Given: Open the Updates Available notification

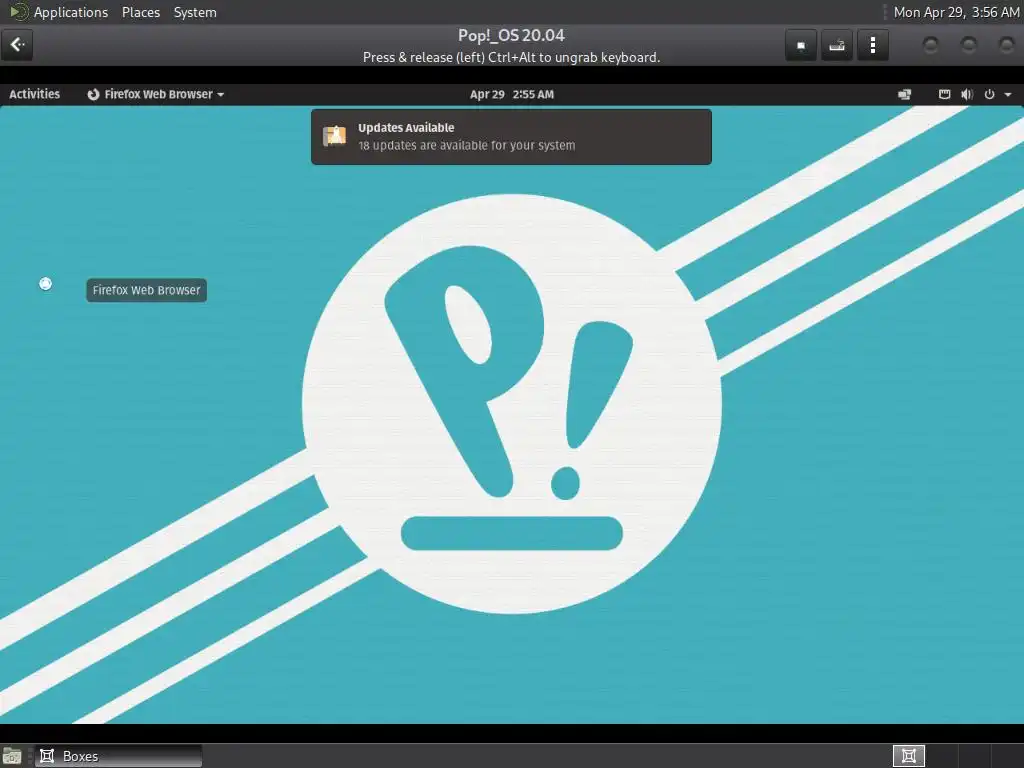Looking at the screenshot, I should point(511,136).
